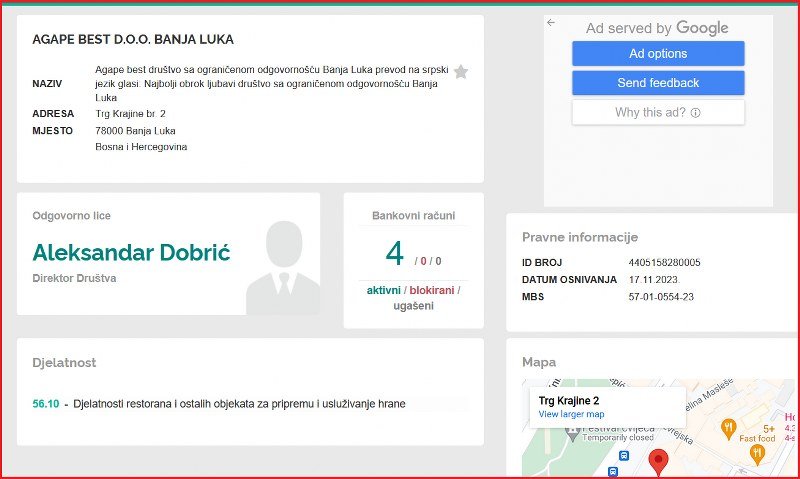
Task: Click the ID BROJ value 4405158280005
Action: (664, 263)
